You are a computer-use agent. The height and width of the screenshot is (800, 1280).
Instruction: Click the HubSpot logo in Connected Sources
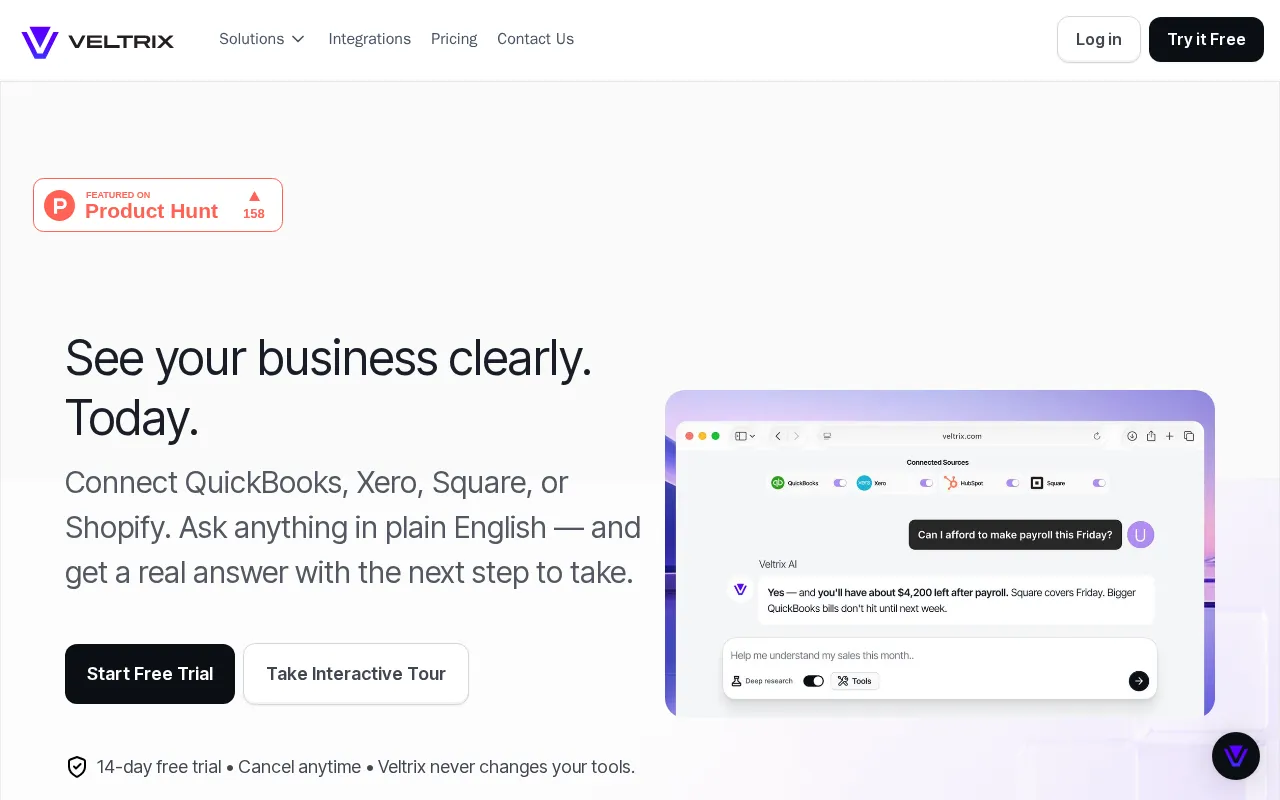click(x=951, y=483)
